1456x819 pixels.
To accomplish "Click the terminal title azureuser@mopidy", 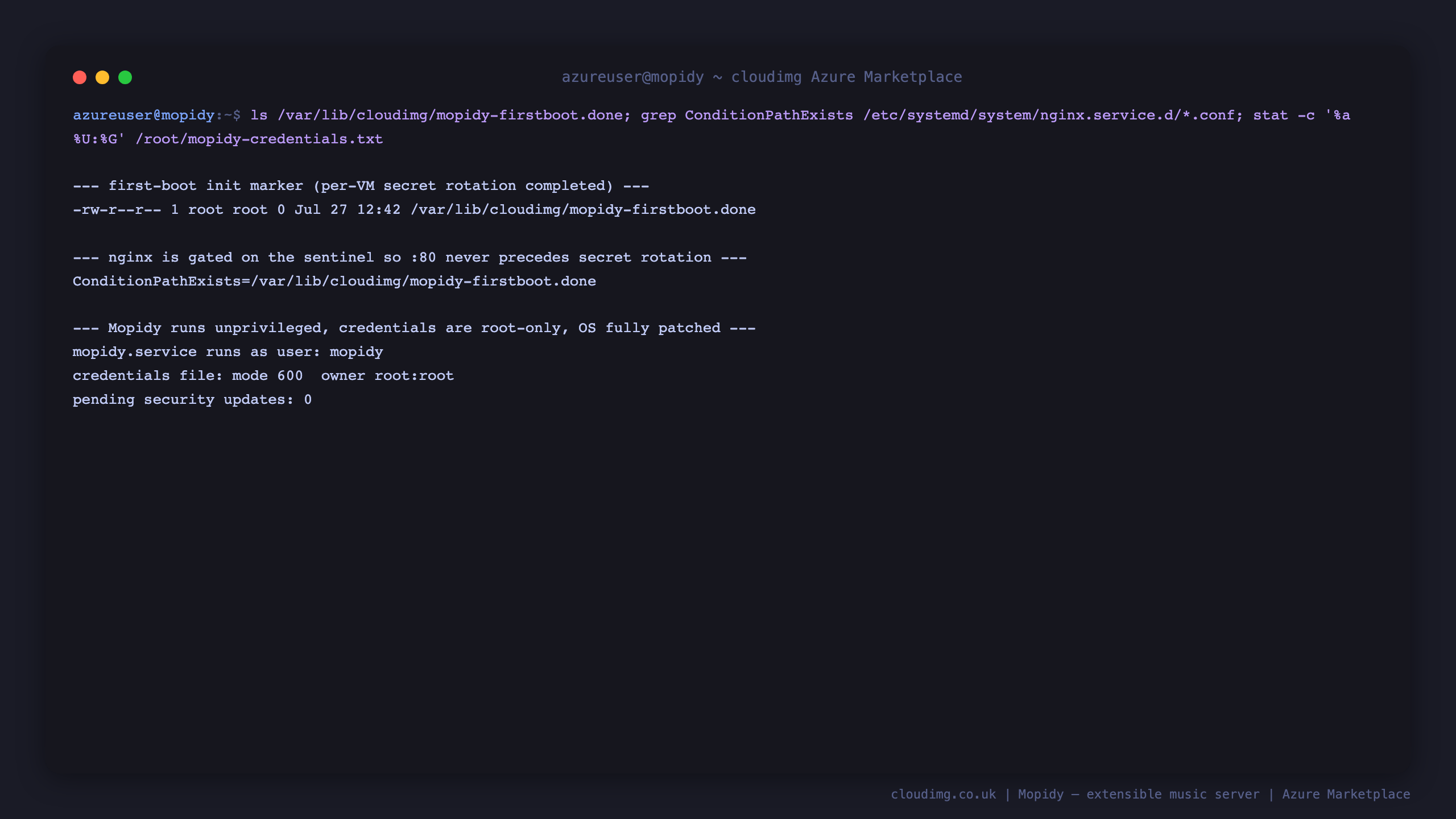I will [633, 77].
